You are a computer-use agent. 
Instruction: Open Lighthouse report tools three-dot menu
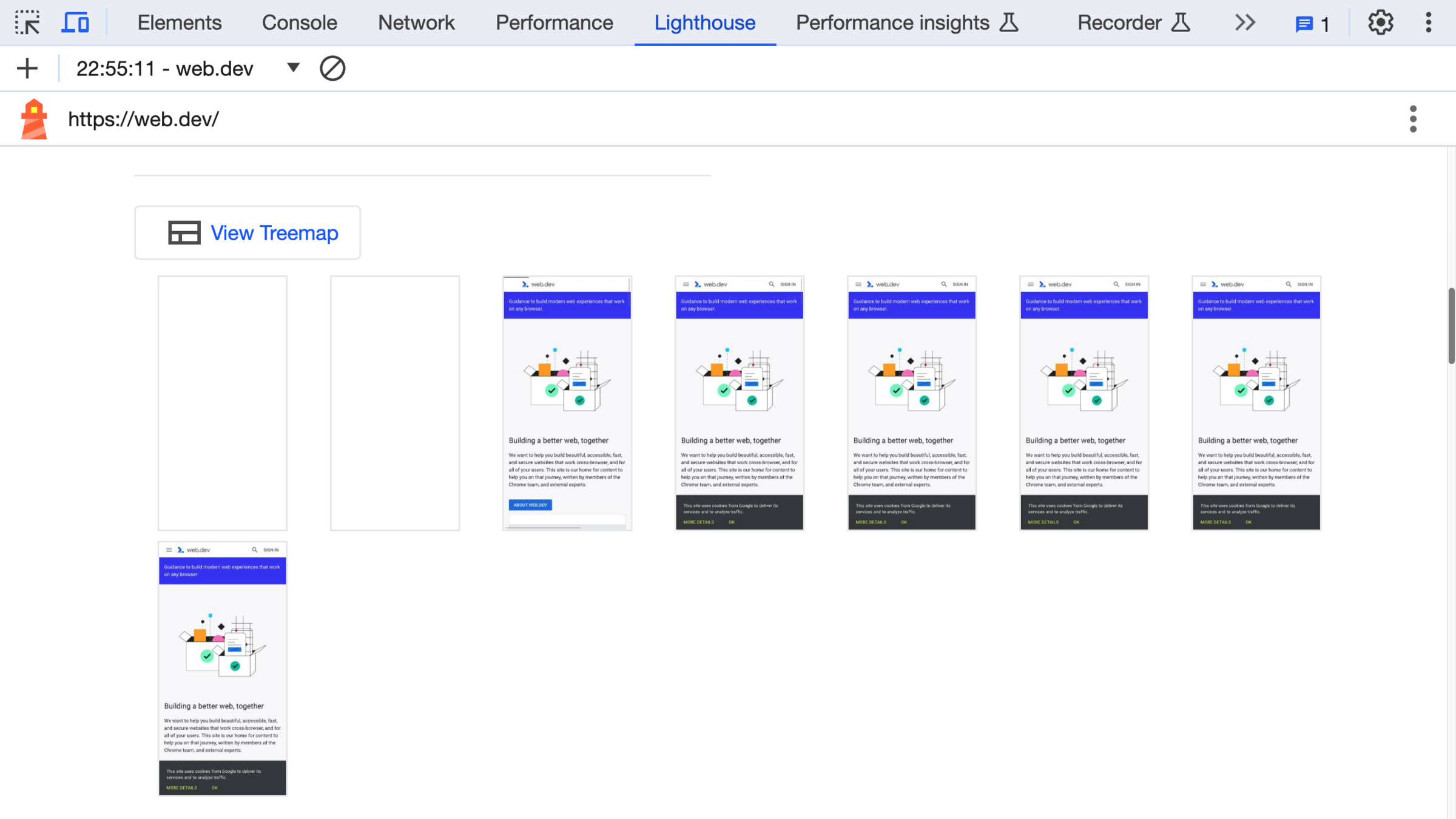click(1413, 119)
